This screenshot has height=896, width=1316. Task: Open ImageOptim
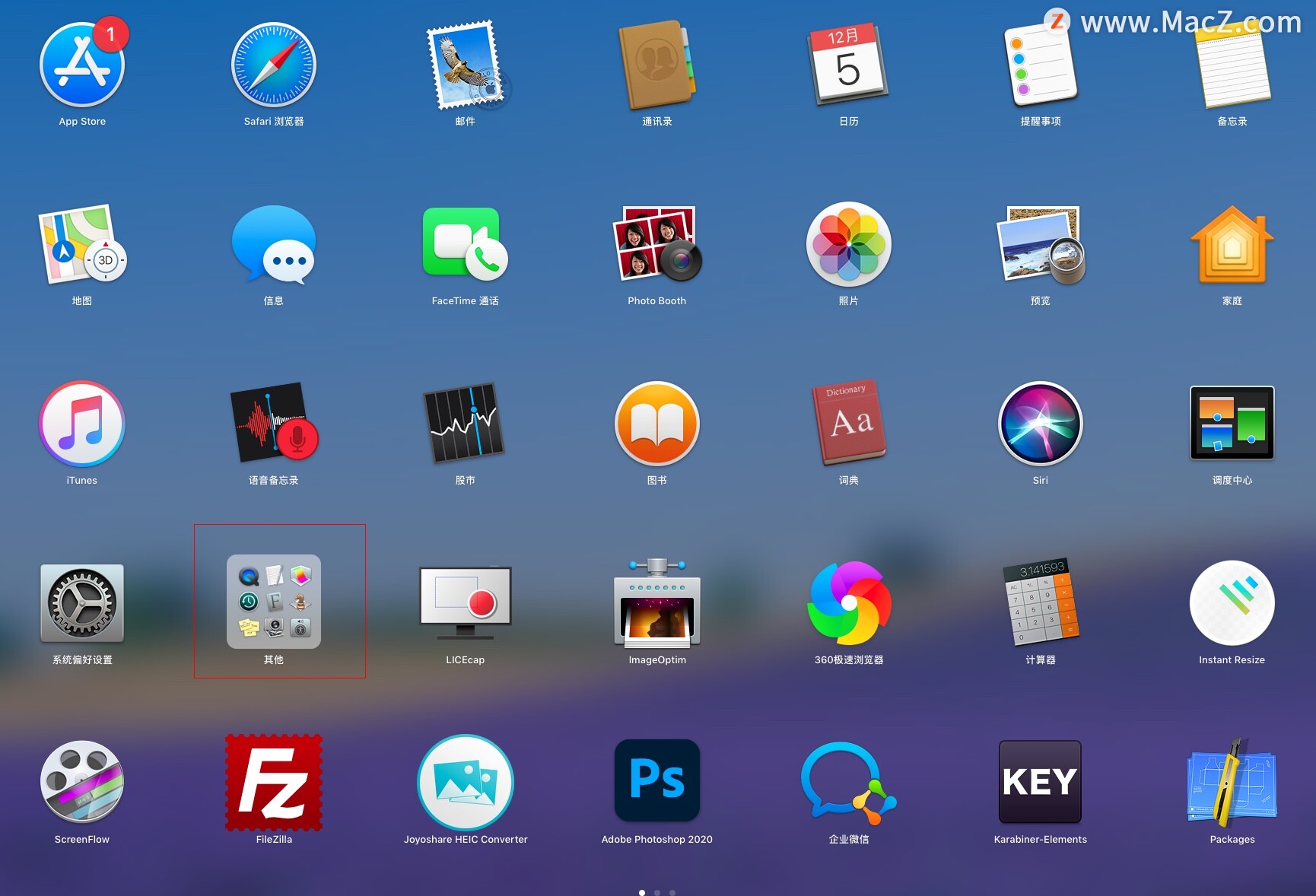click(657, 603)
